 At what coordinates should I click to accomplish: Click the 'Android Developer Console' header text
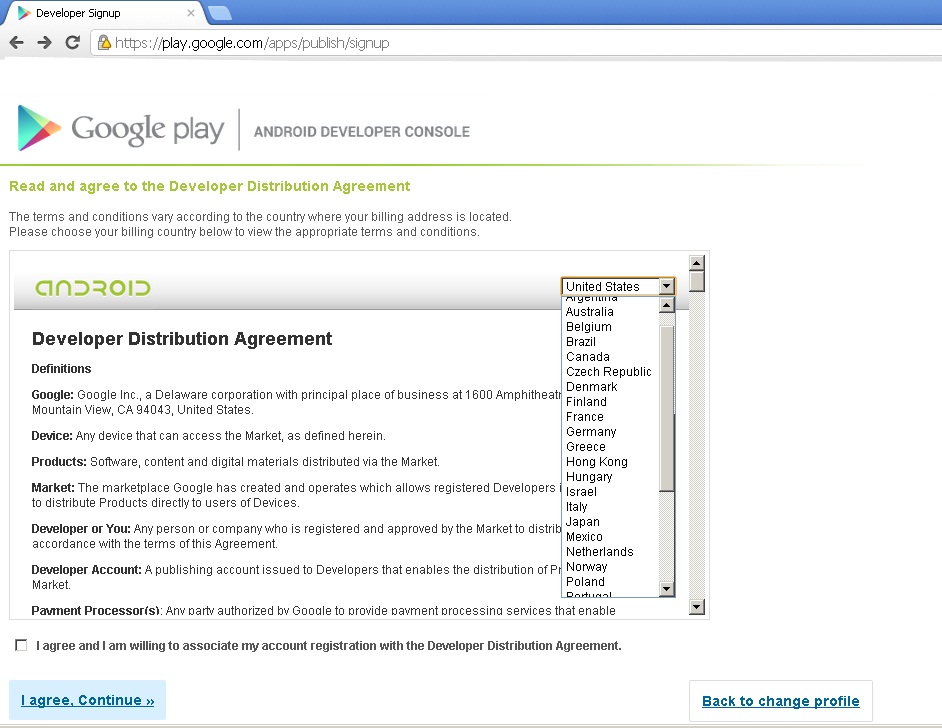pyautogui.click(x=362, y=132)
